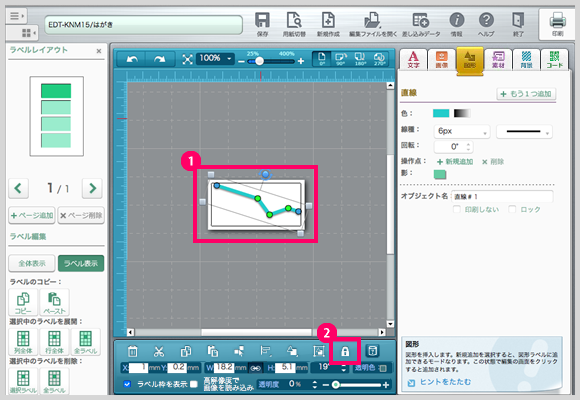
Task: Click the redo arrow icon
Action: 159,59
